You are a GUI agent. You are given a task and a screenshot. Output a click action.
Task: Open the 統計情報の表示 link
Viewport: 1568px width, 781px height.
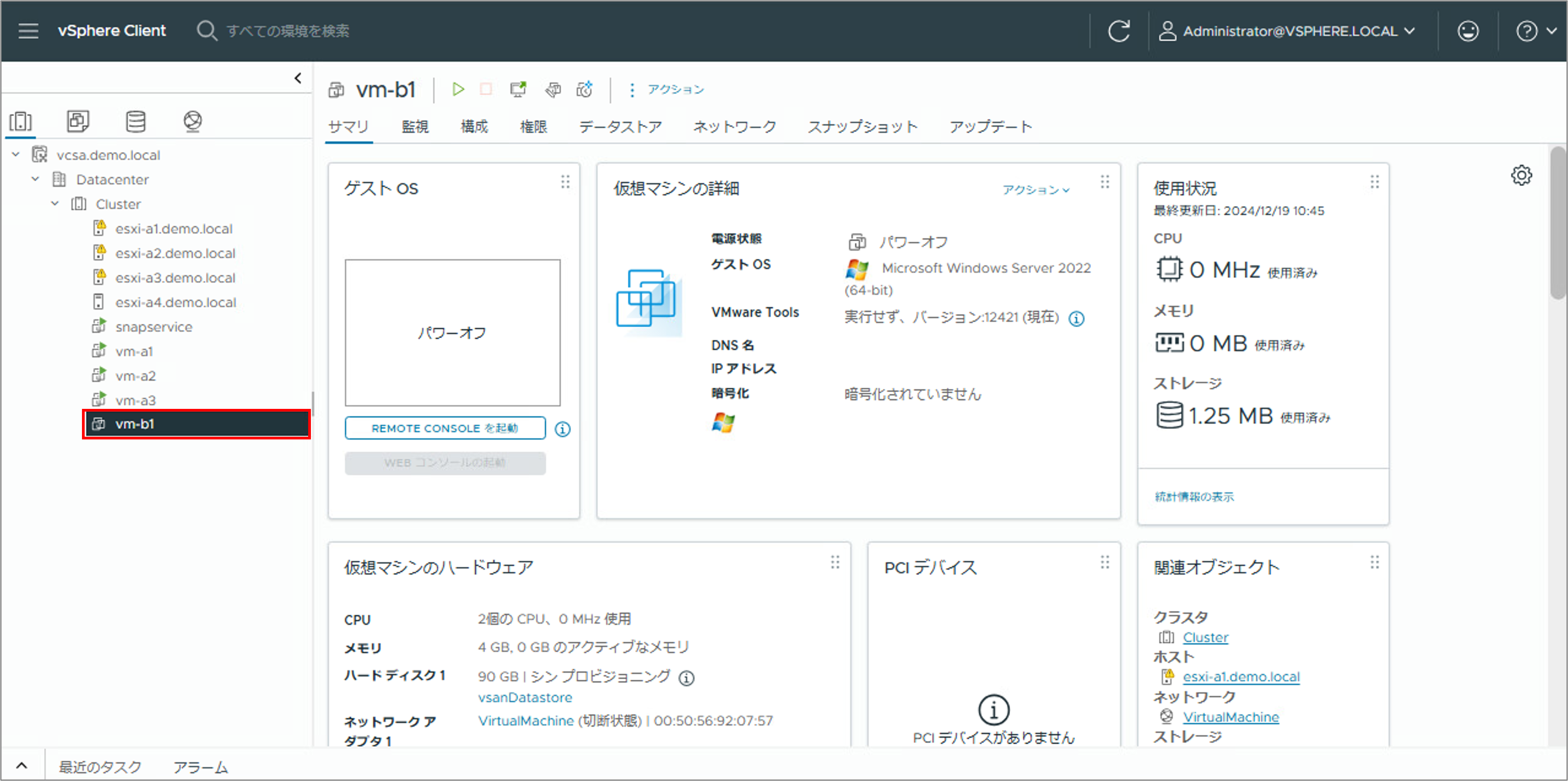point(1194,497)
